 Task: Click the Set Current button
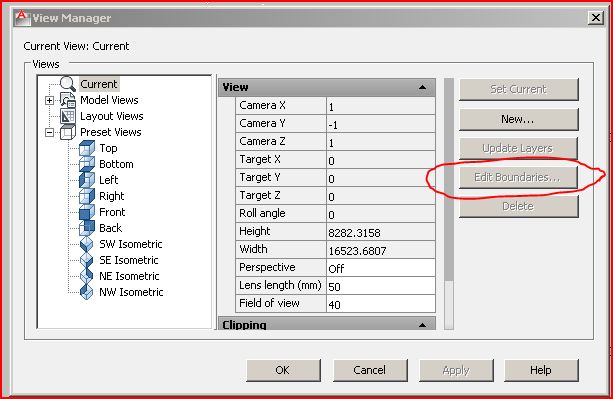518,89
